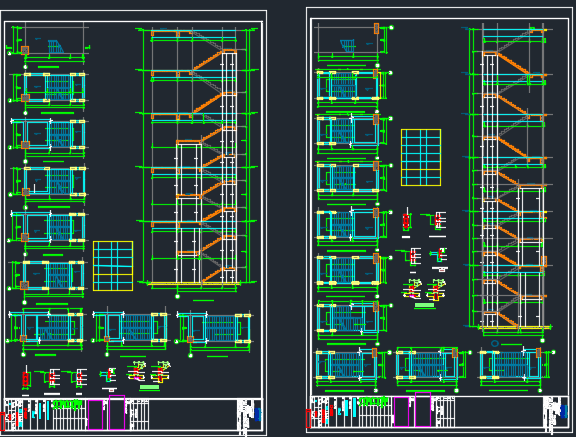Select shorter magenta rectangle in left title block
Viewport: 576px width, 437px height.
[95, 415]
